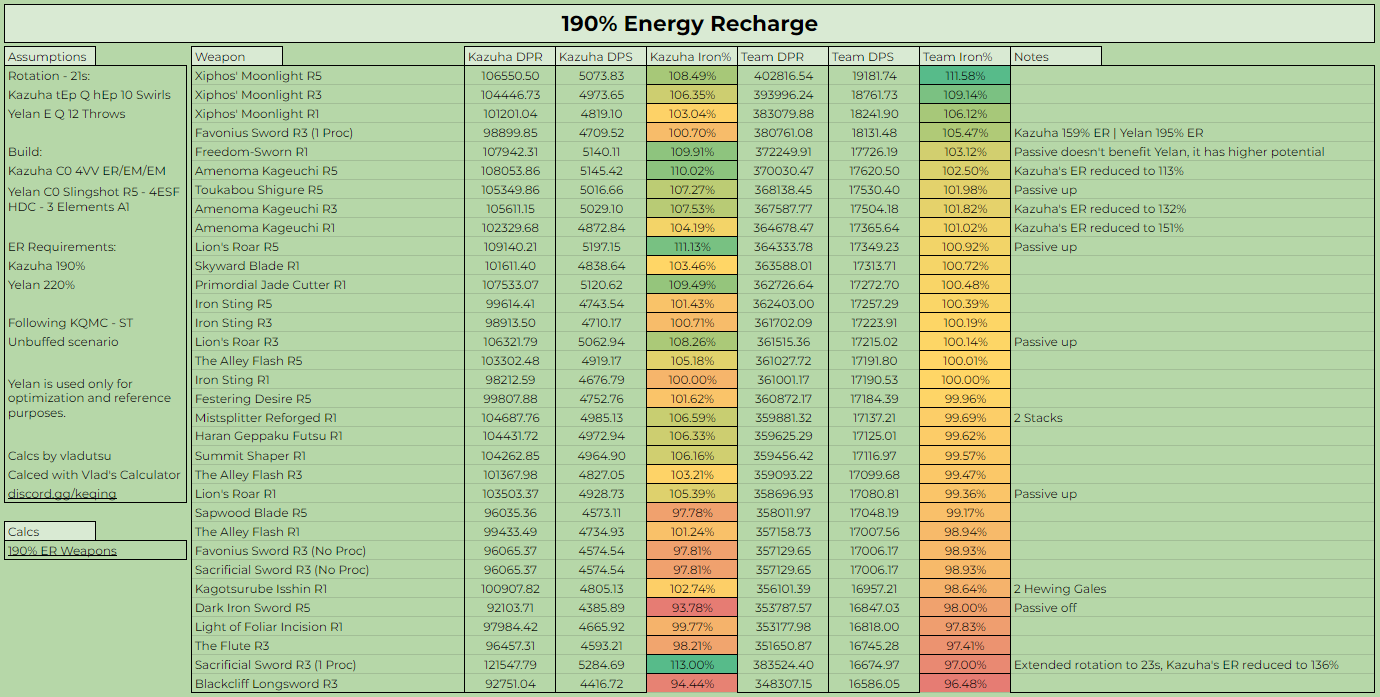Viewport: 1380px width, 697px height.
Task: Select the Blackcliff Longsword R3 weapon cell
Action: 329,684
